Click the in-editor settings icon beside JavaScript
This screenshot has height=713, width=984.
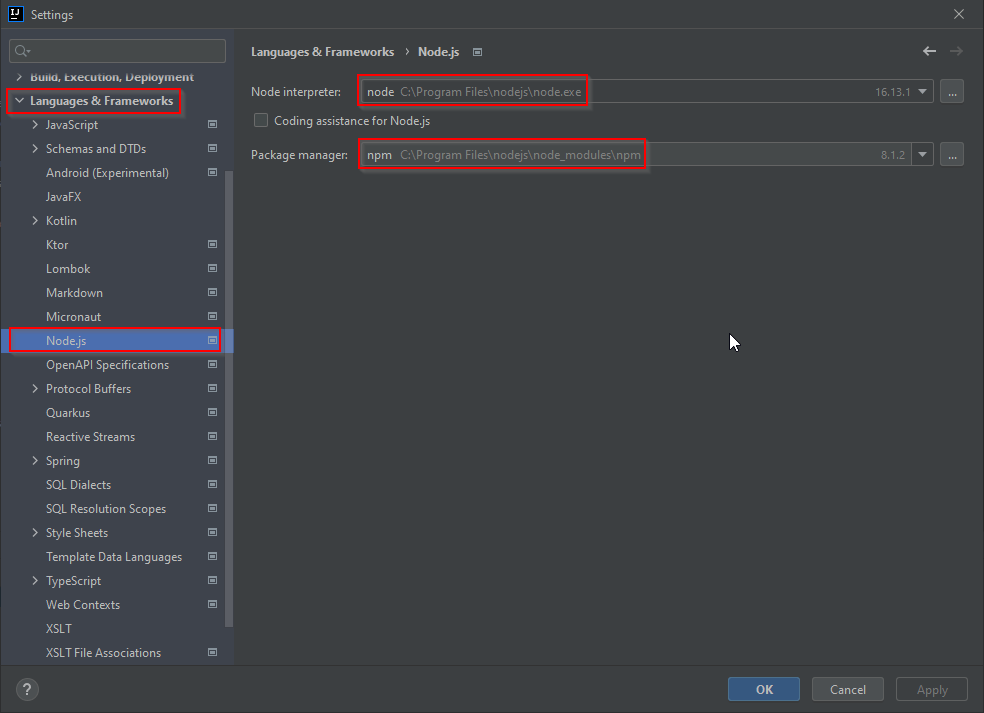click(212, 124)
